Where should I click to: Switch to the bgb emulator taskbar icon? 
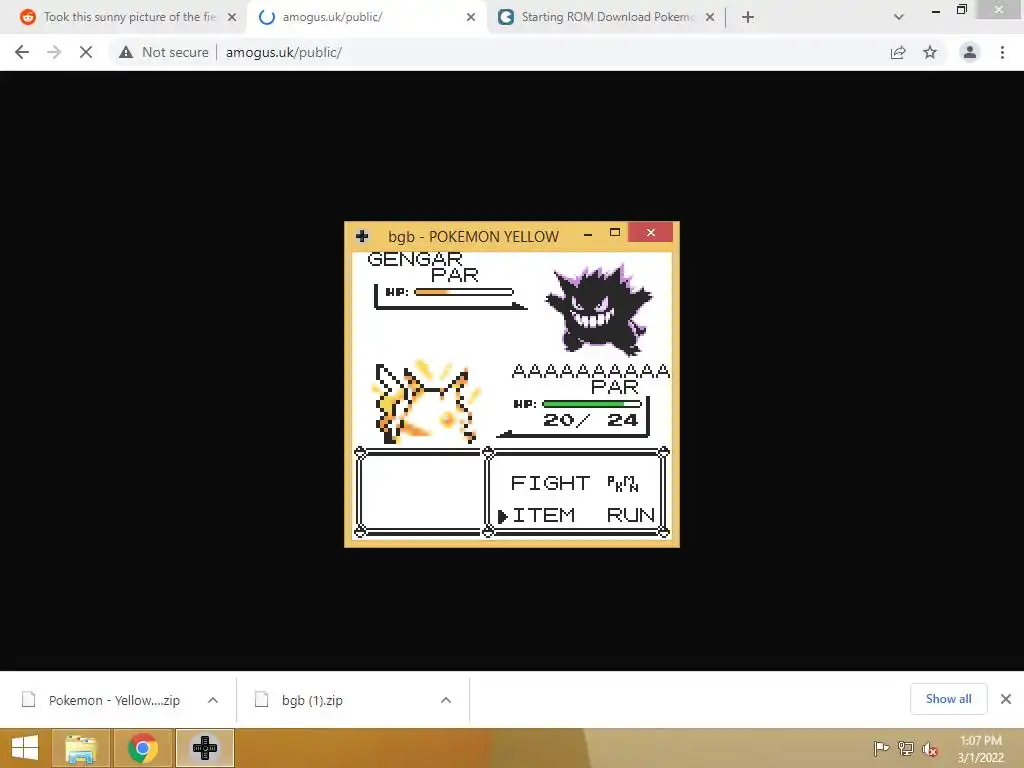(205, 748)
